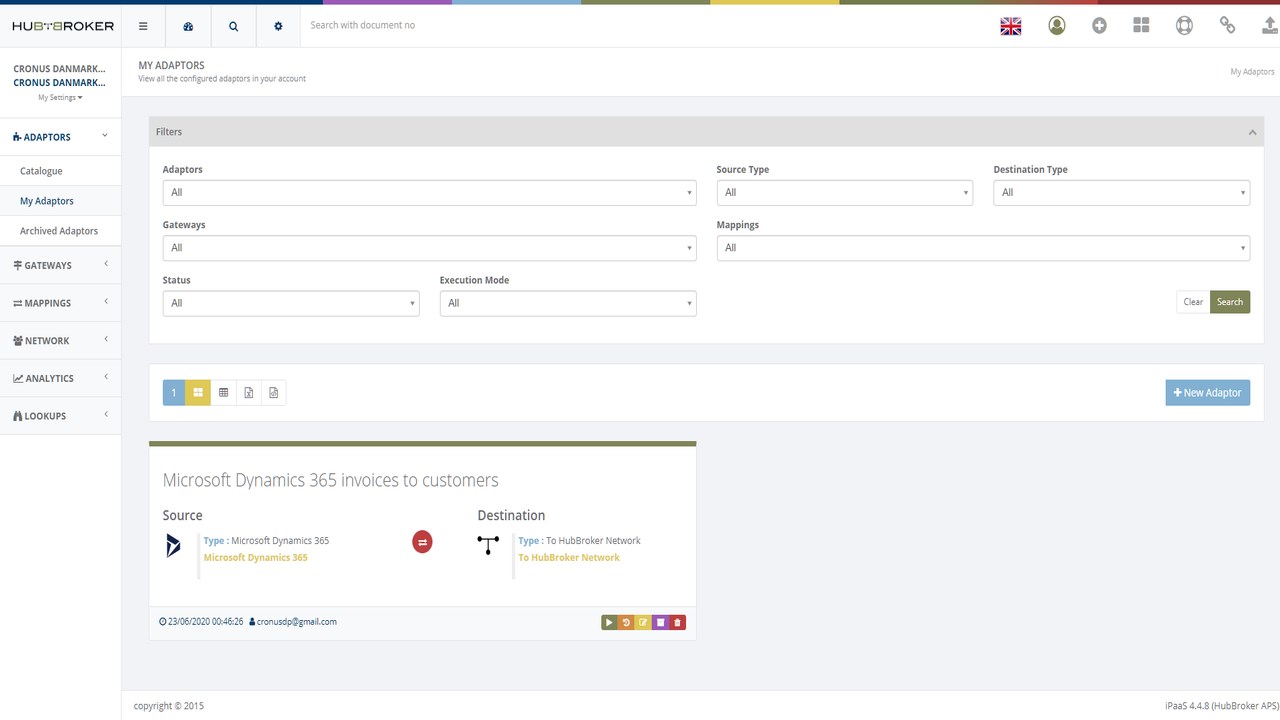
Task: Switch to card grid view
Action: [198, 393]
